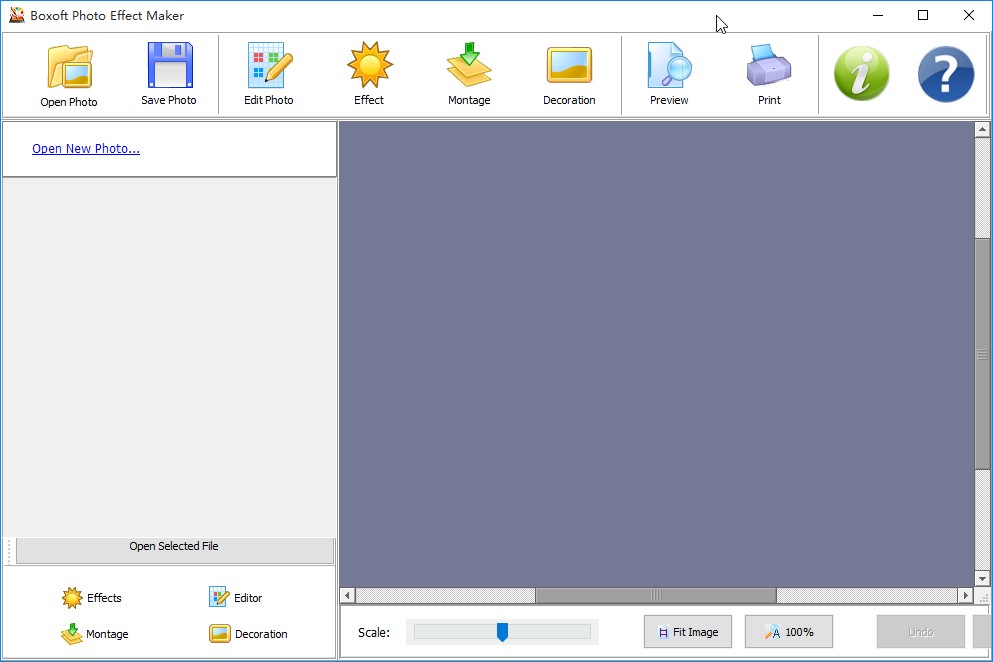This screenshot has width=993, height=662.
Task: Open the Preview magnifier icon
Action: coord(669,74)
